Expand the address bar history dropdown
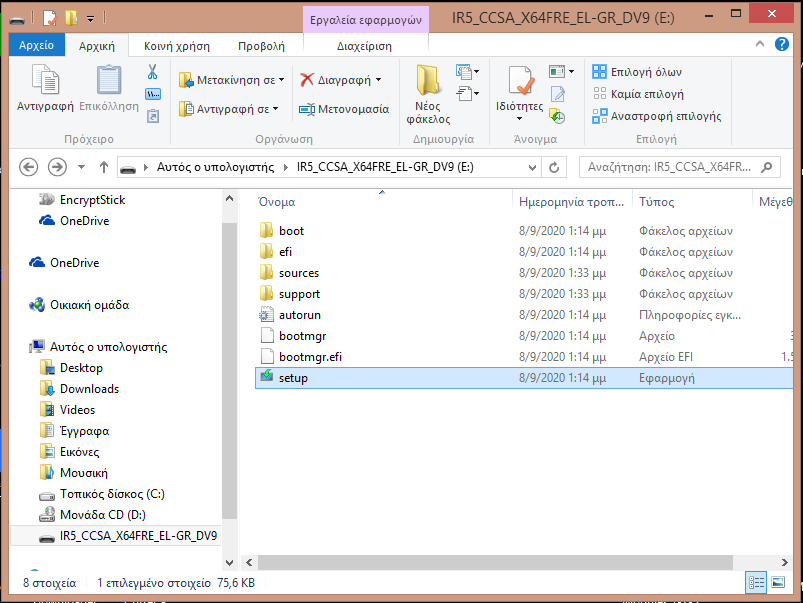Viewport: 803px width, 603px height. (532, 168)
